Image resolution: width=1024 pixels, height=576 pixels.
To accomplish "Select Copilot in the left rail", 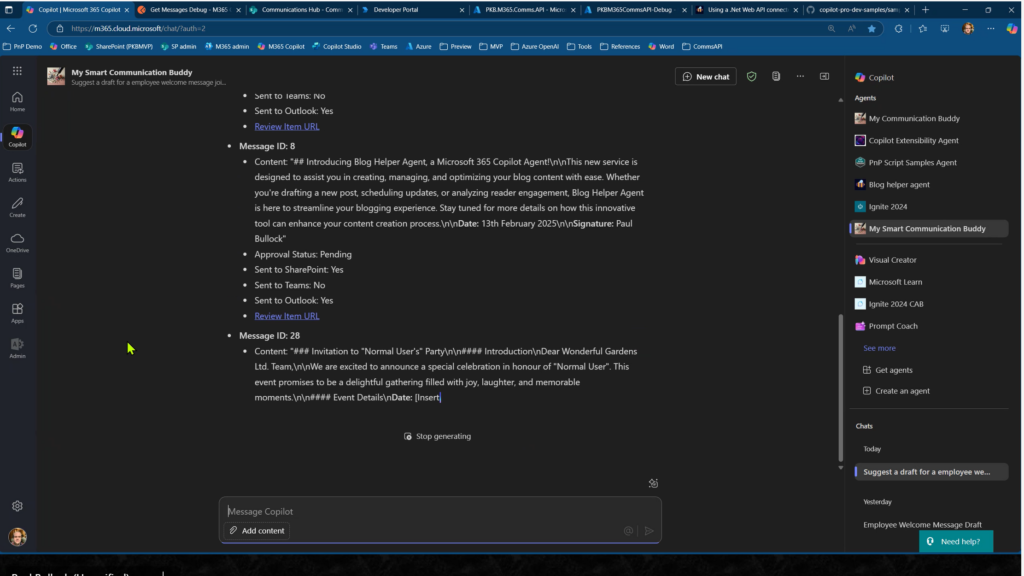I will point(17,136).
